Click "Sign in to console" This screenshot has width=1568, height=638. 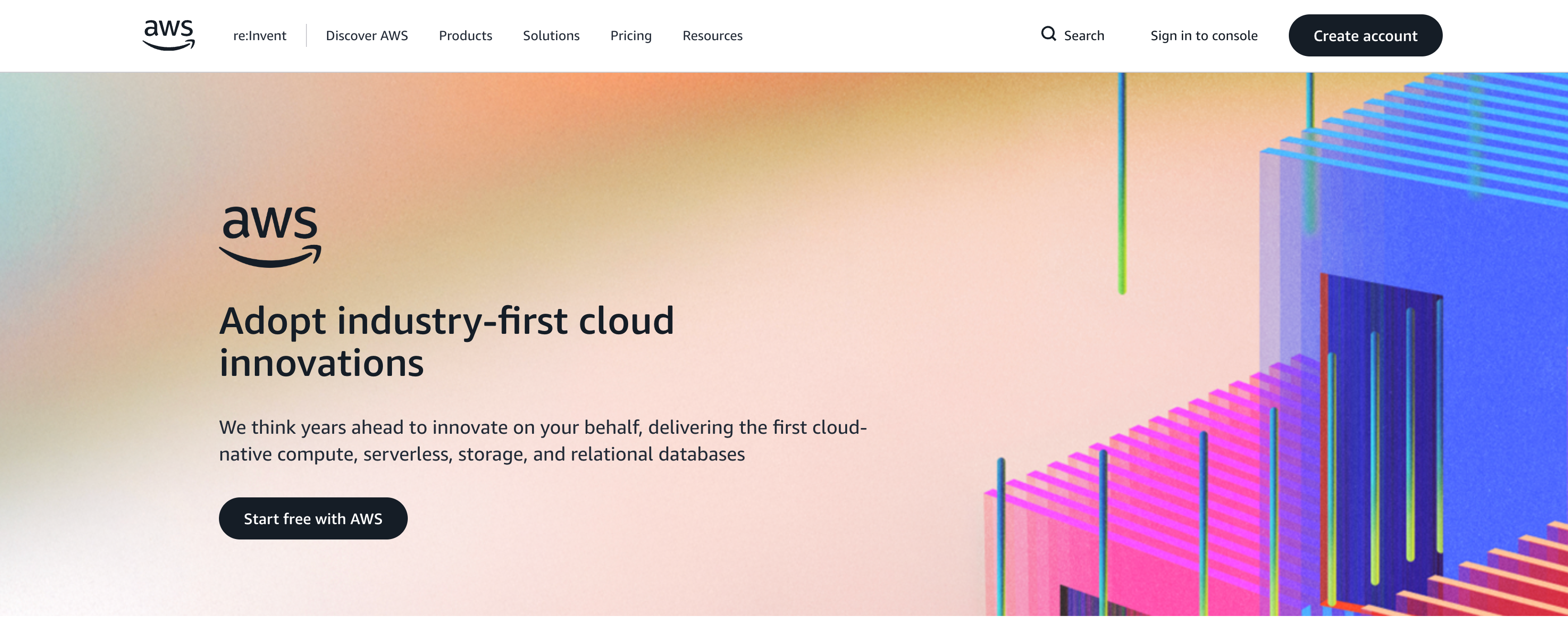[x=1203, y=35]
